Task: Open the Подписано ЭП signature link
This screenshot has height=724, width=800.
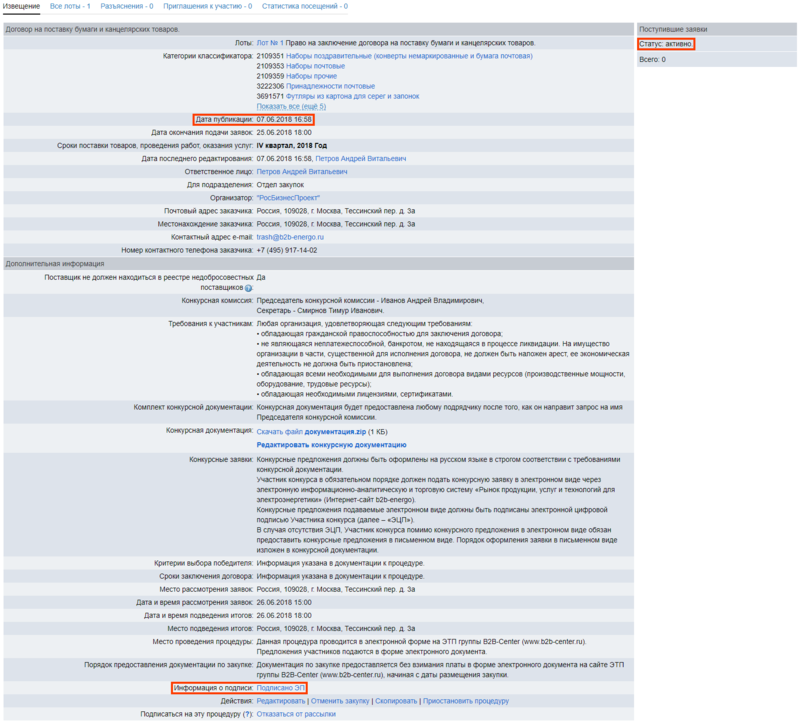Action: (x=281, y=688)
